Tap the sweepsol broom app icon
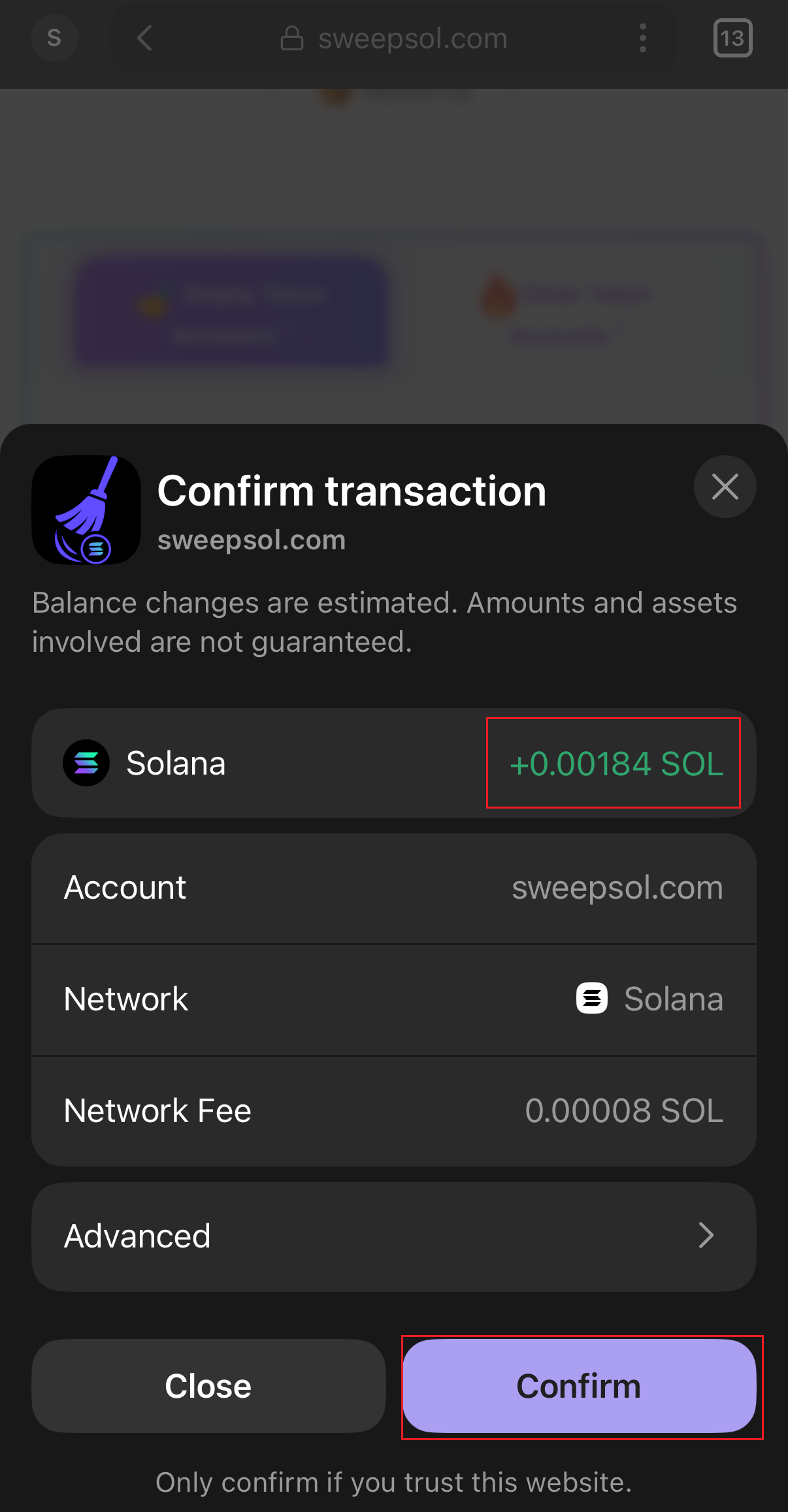The image size is (788, 1512). [86, 509]
